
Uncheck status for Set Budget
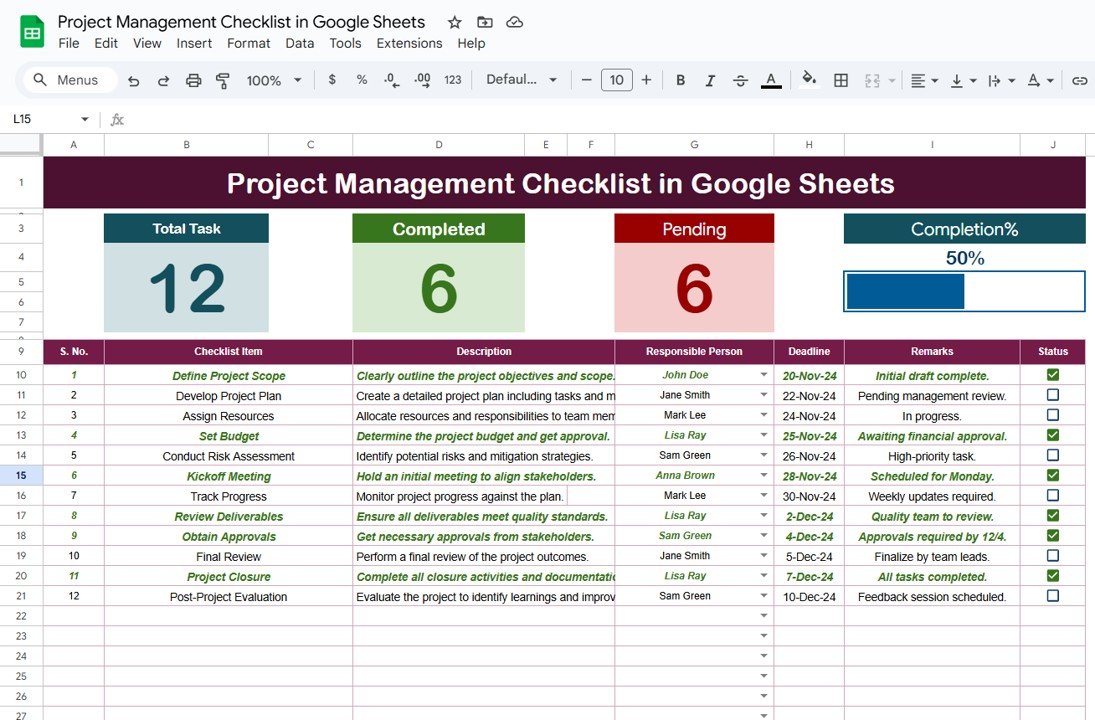pos(1052,435)
